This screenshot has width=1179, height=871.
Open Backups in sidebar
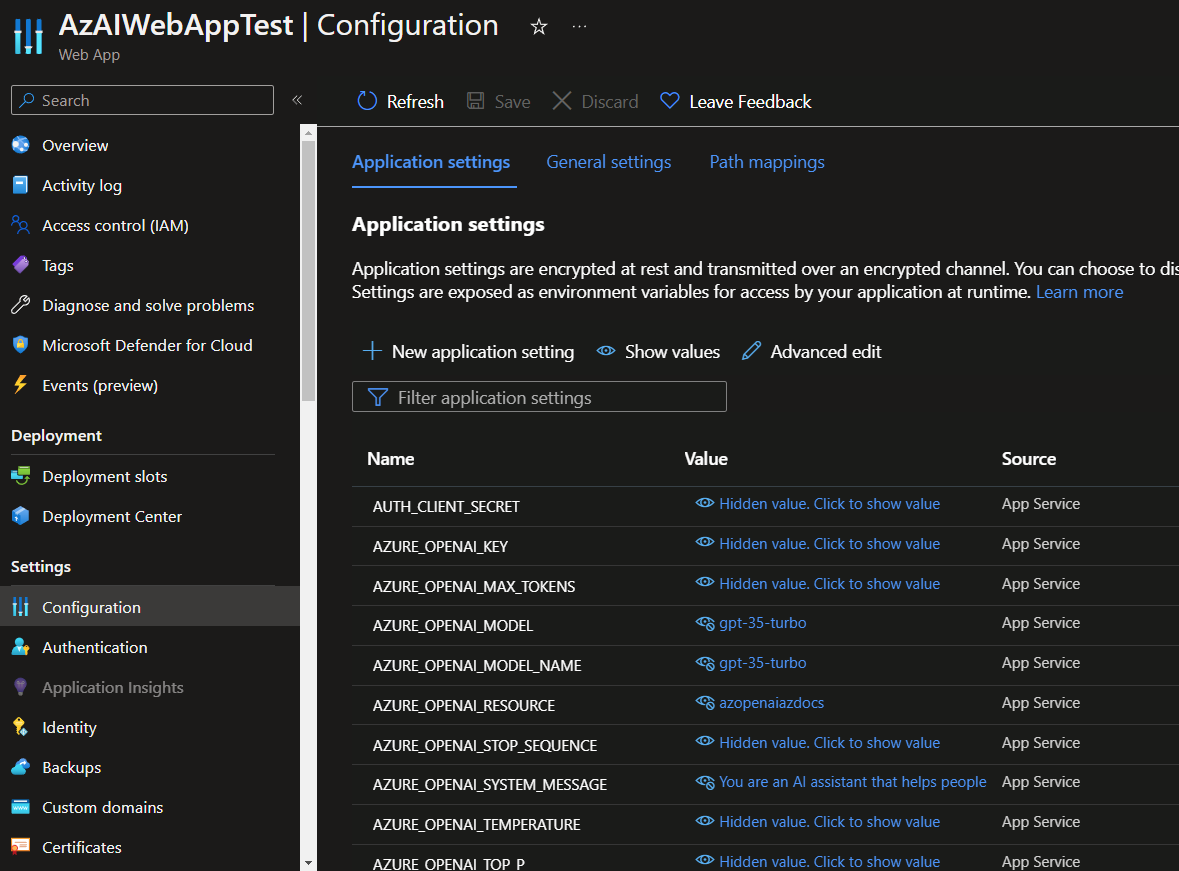click(x=71, y=767)
